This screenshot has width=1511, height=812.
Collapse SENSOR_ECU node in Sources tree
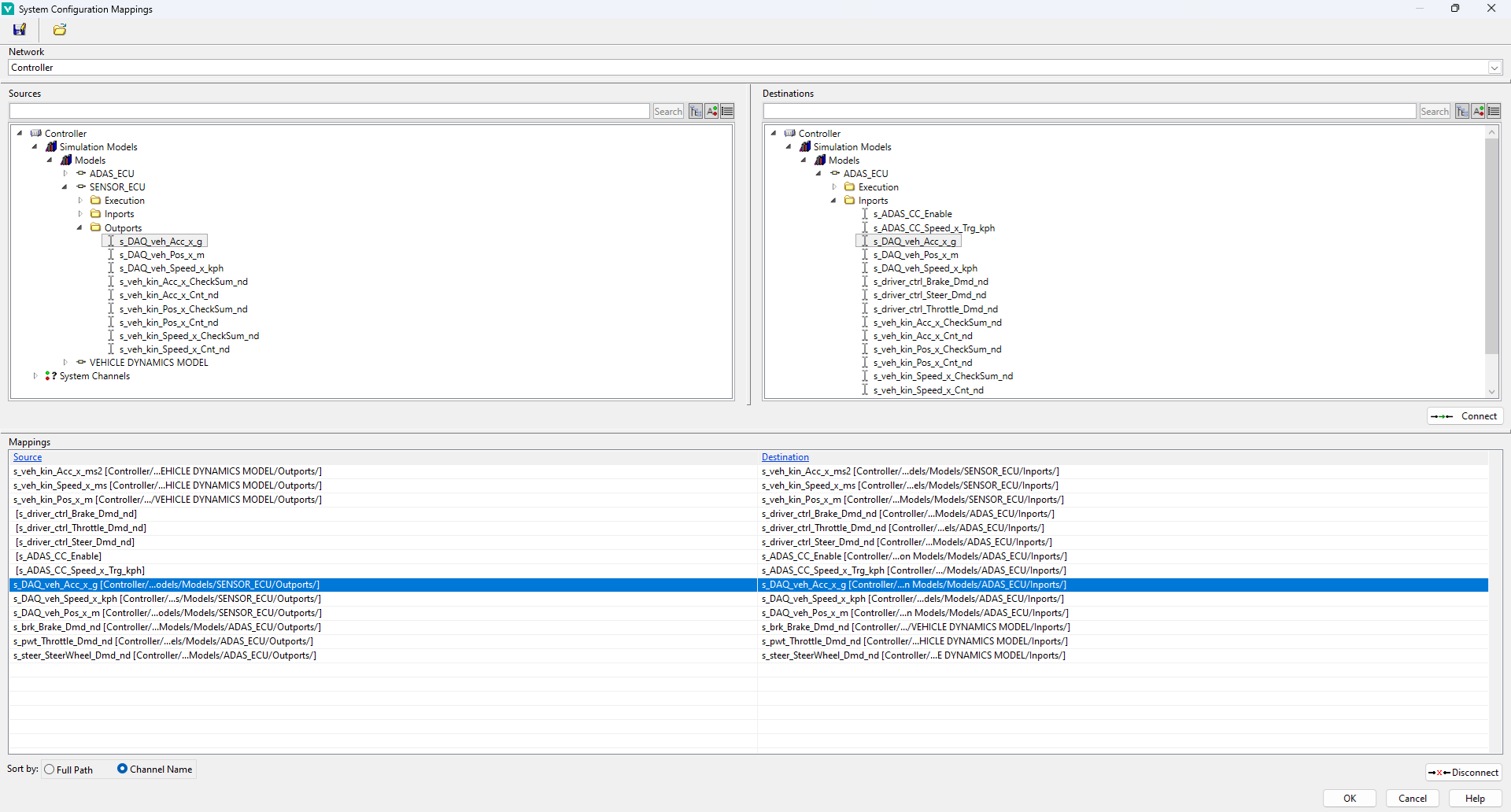pyautogui.click(x=65, y=186)
